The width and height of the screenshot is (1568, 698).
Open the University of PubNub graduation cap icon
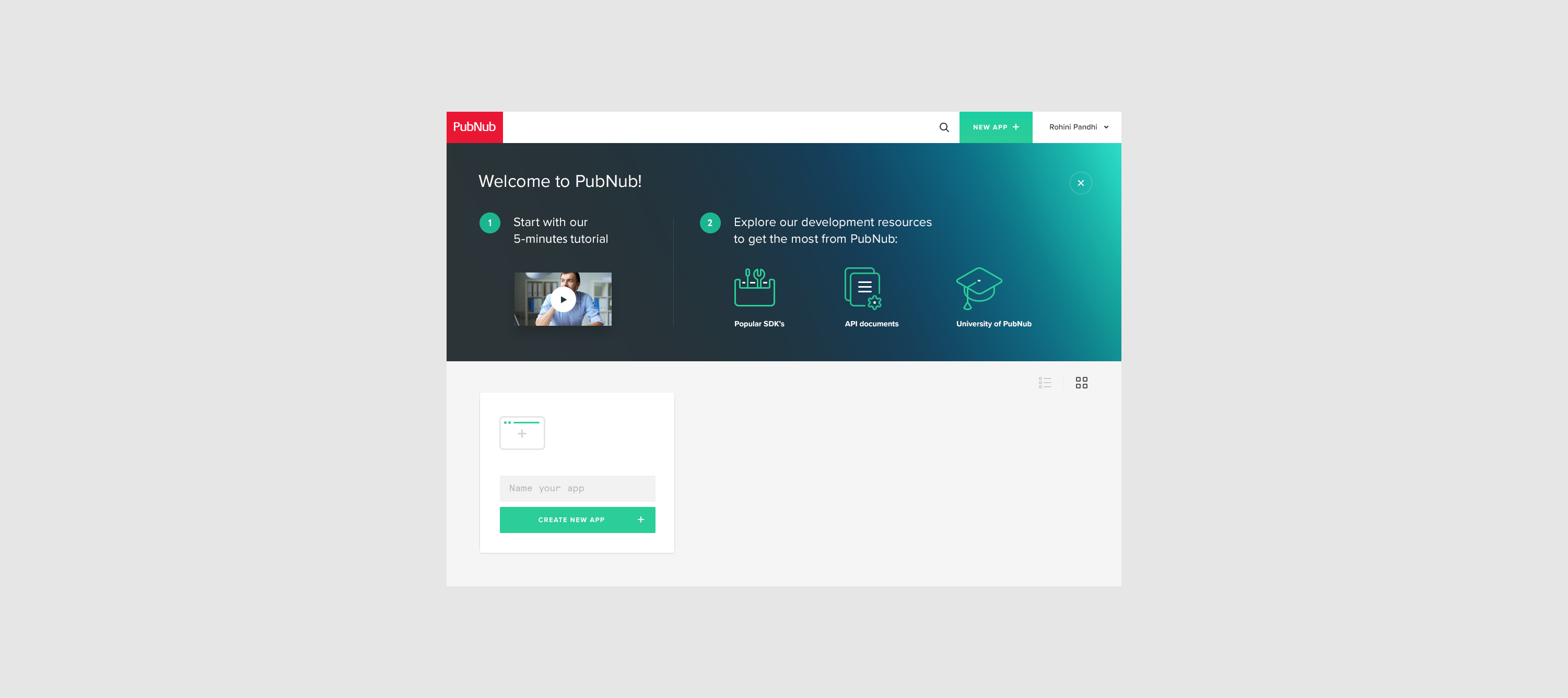click(x=978, y=288)
